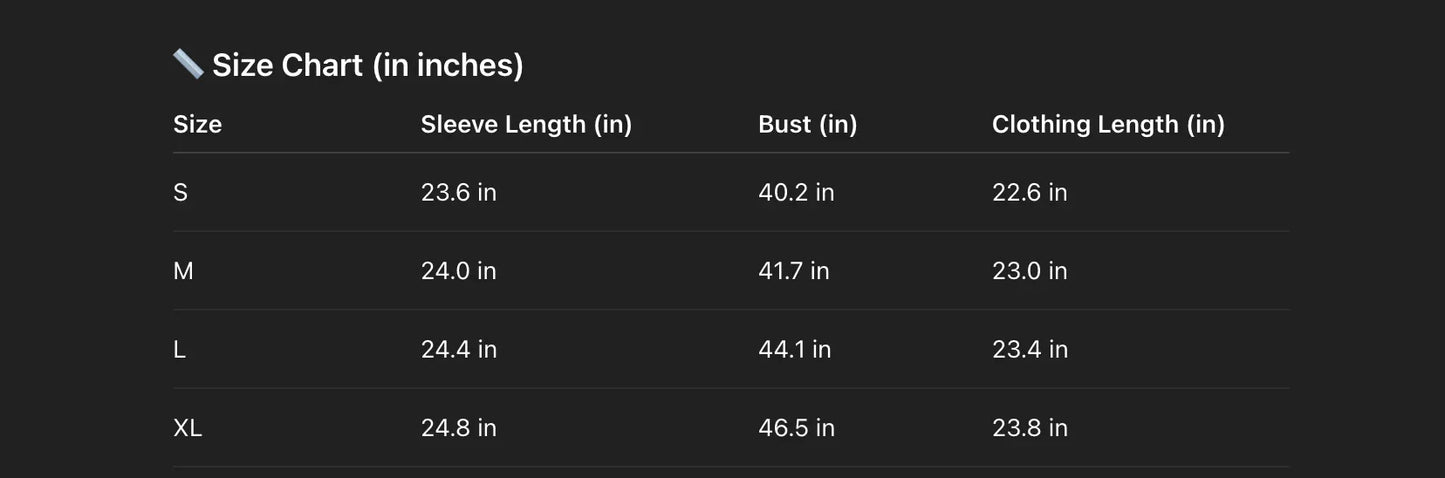Select the XL size row label

(187, 428)
